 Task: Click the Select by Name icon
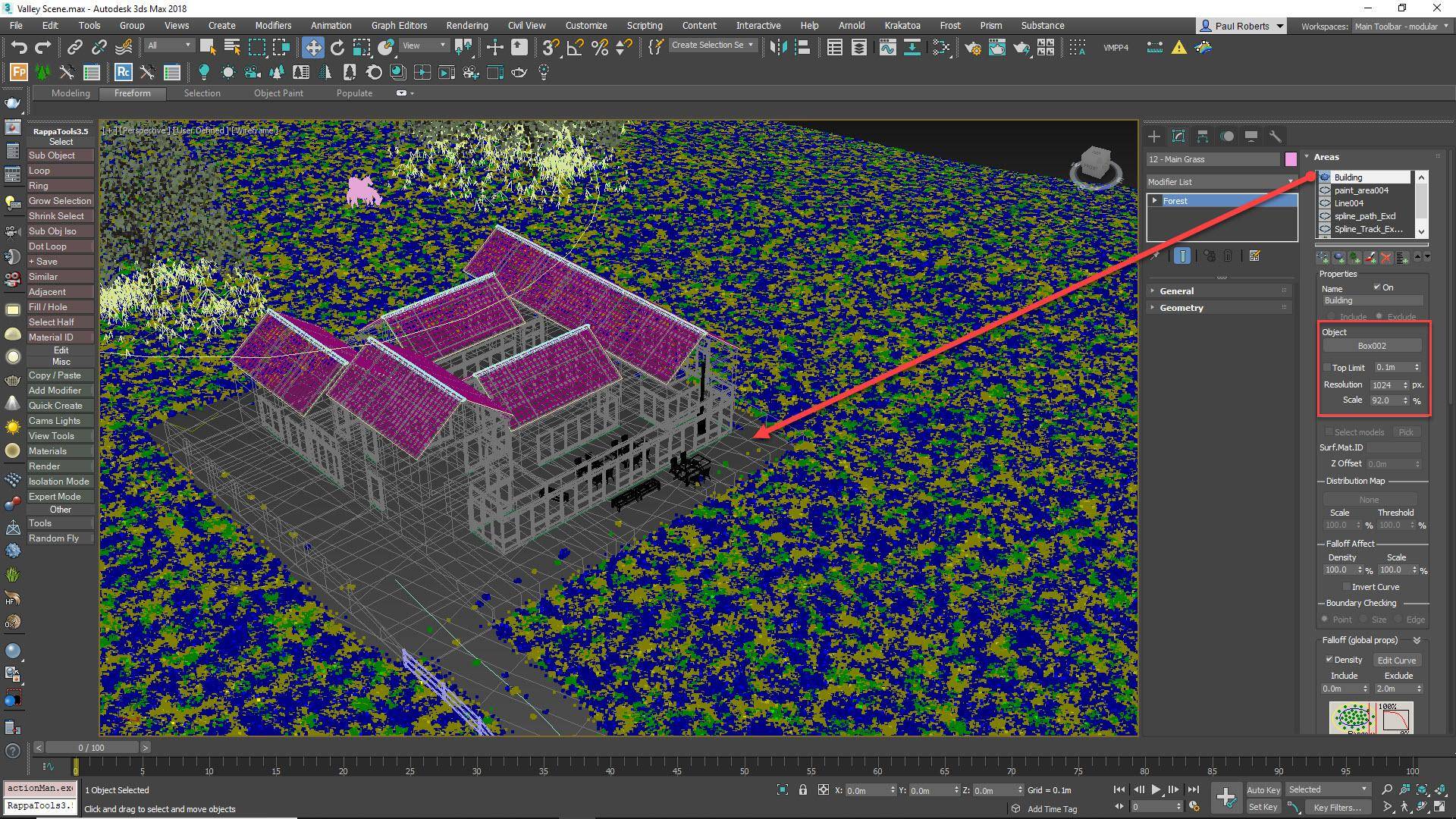[232, 46]
